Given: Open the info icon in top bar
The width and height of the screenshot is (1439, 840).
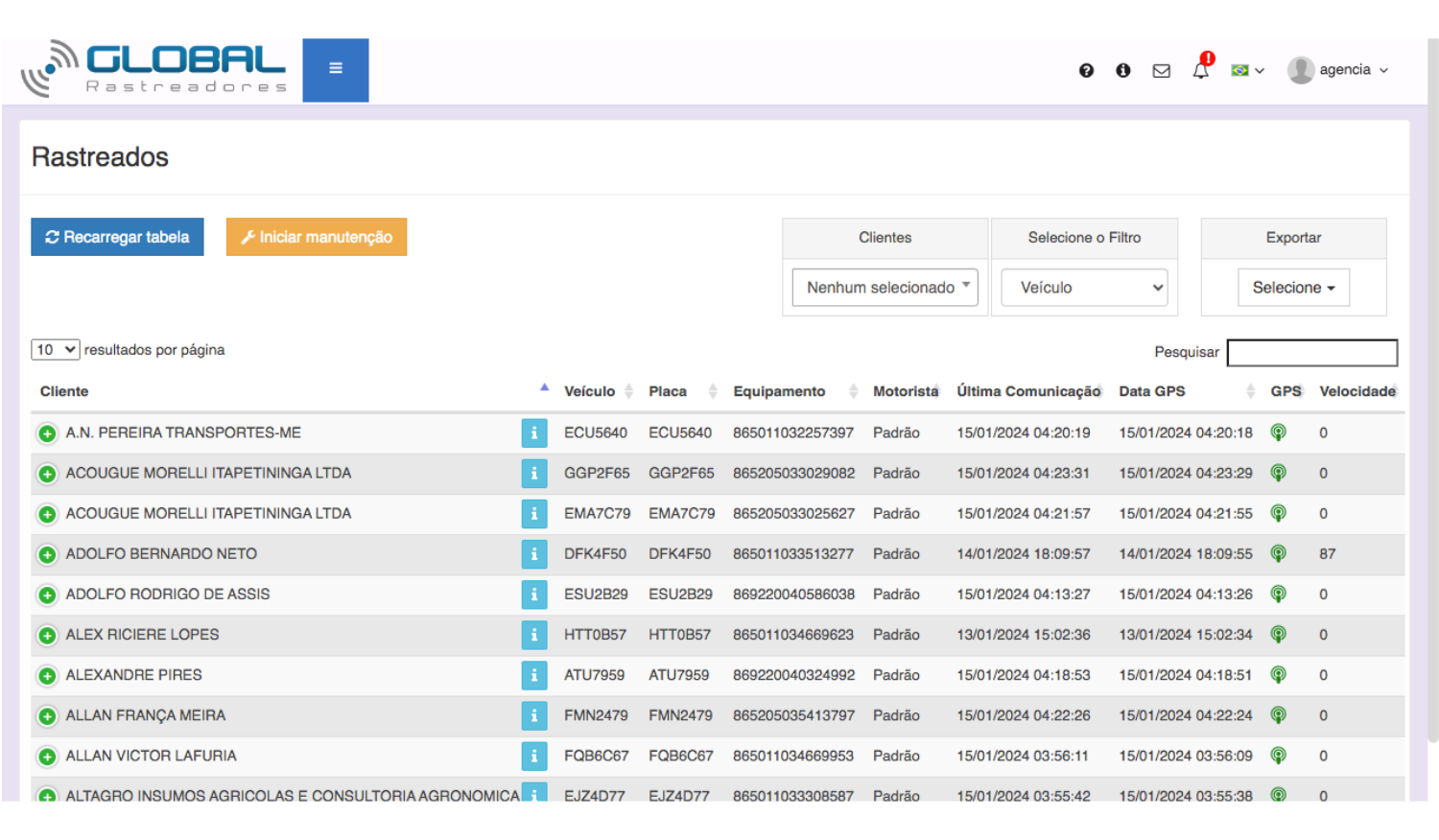Looking at the screenshot, I should pos(1123,70).
